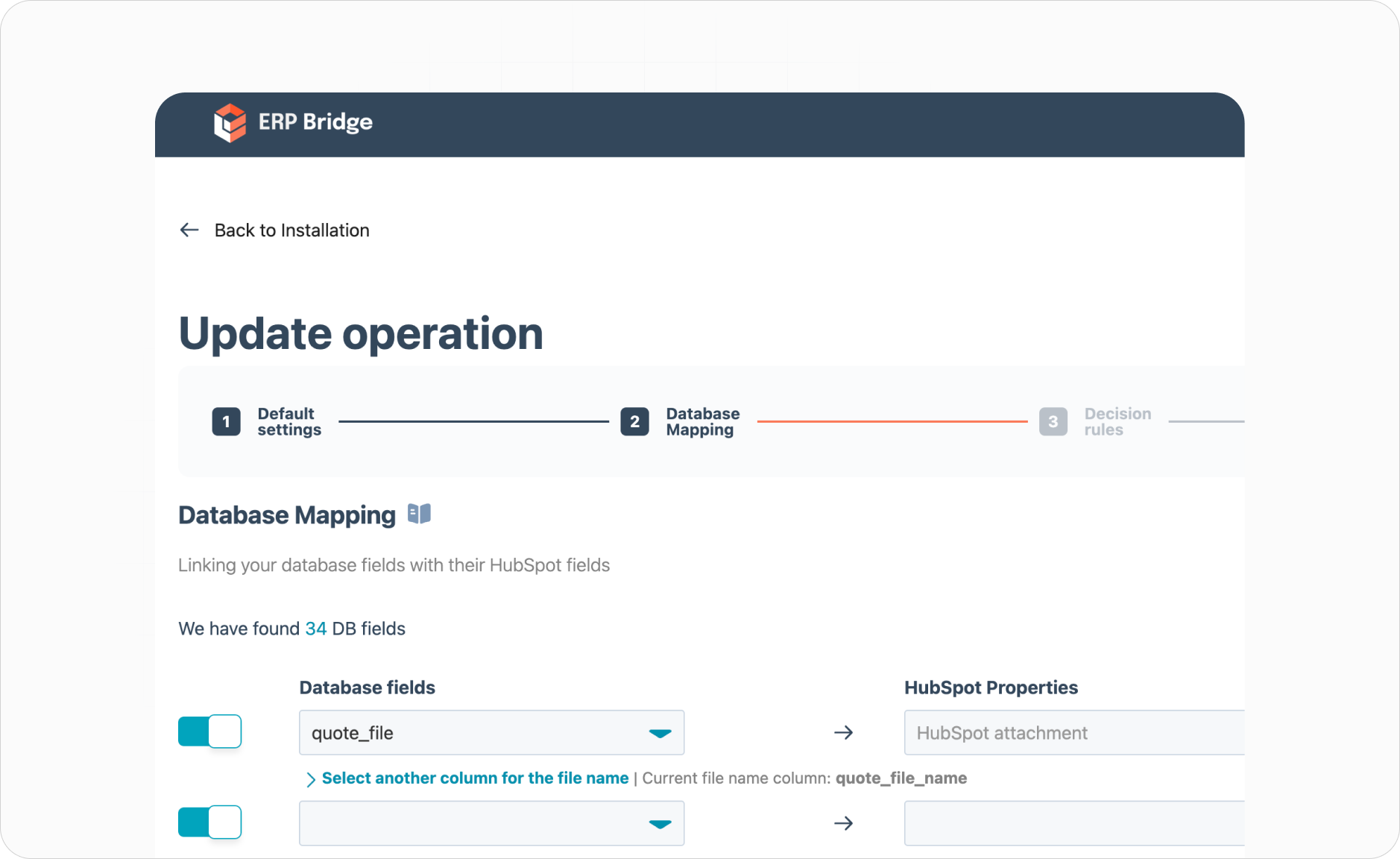1400x859 pixels.
Task: Click Select another column for the file name
Action: tap(475, 778)
